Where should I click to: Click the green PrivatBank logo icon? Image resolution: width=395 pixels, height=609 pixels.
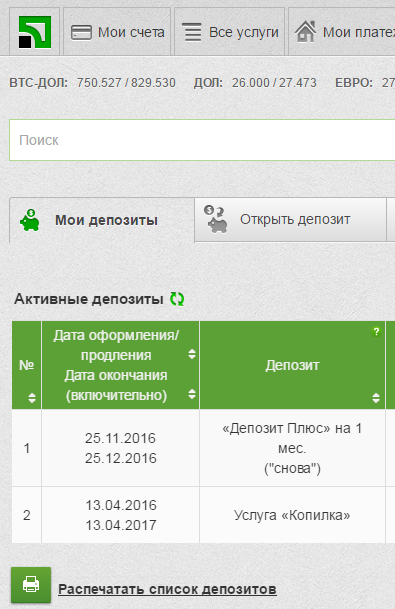click(35, 32)
